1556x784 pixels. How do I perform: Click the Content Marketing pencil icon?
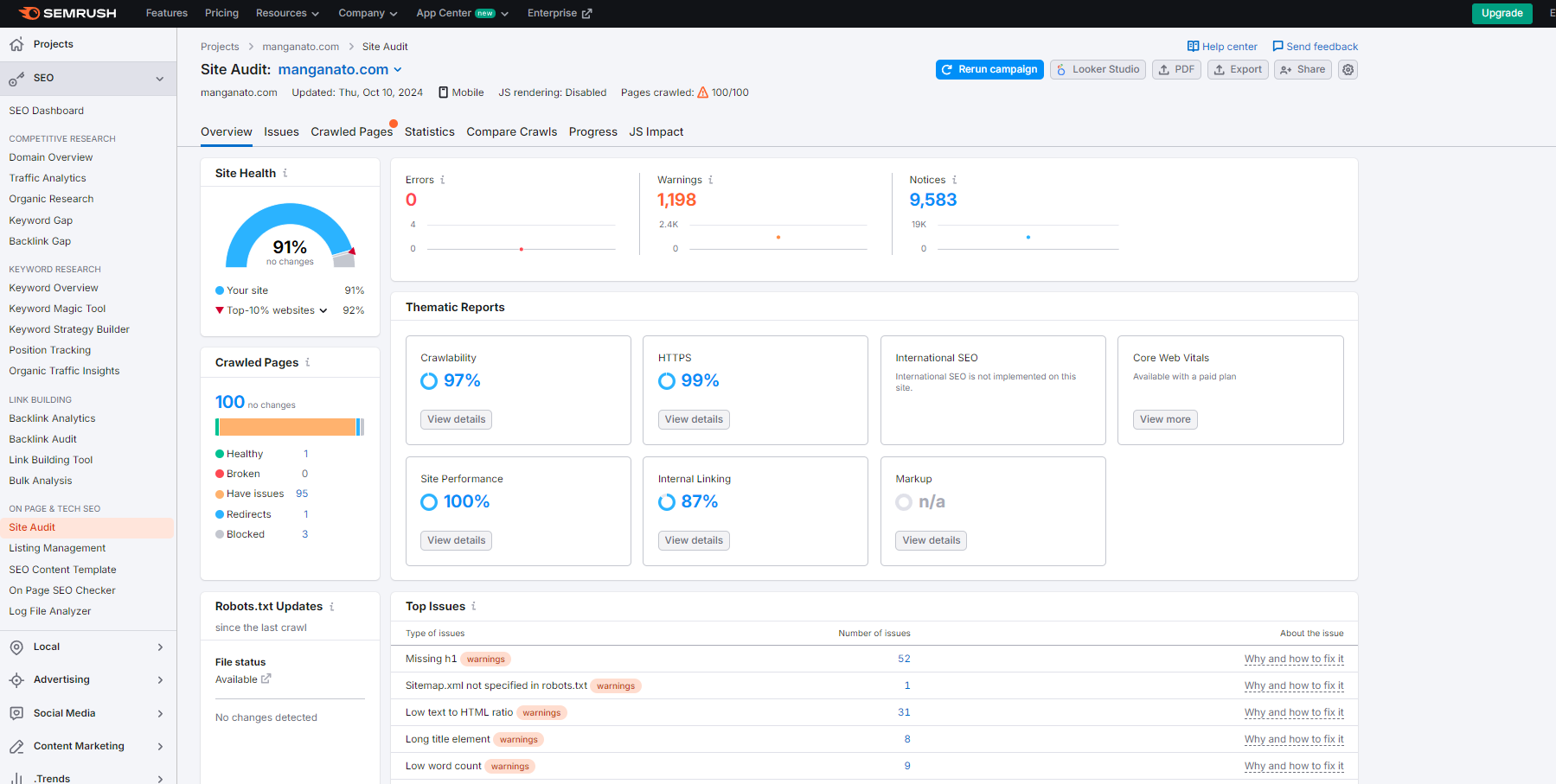(x=16, y=747)
